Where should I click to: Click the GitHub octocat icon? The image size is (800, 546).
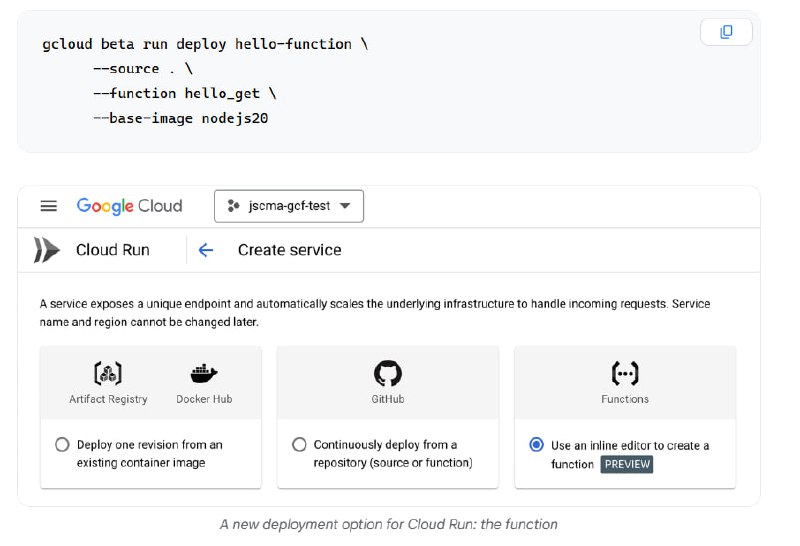click(x=388, y=374)
